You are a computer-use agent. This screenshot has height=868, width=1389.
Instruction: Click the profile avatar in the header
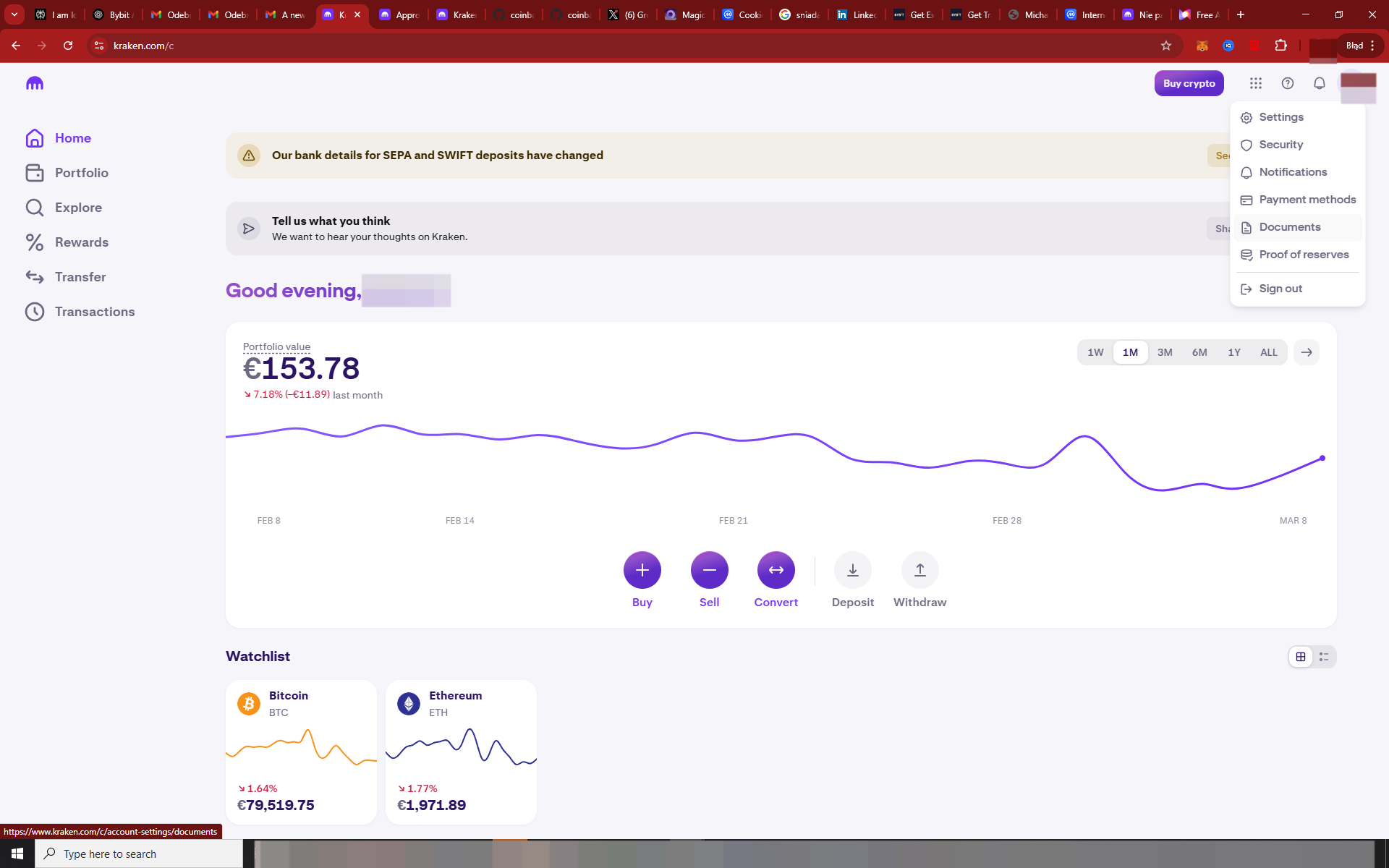(x=1358, y=86)
